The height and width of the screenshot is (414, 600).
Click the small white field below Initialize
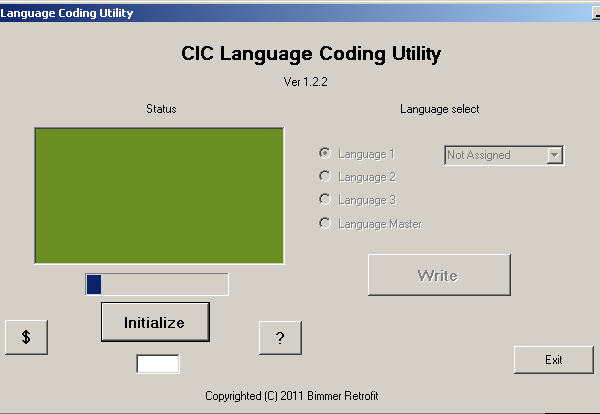(158, 364)
